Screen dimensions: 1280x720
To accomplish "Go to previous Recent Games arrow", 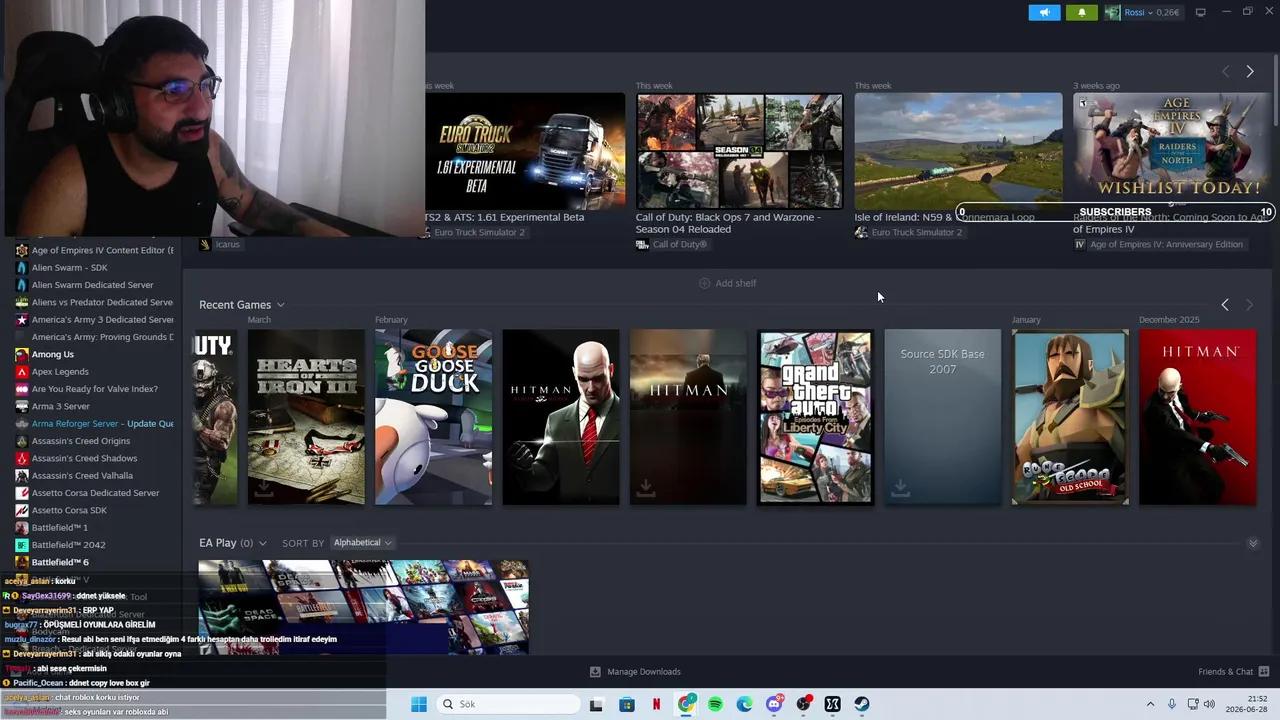I will tap(1225, 305).
